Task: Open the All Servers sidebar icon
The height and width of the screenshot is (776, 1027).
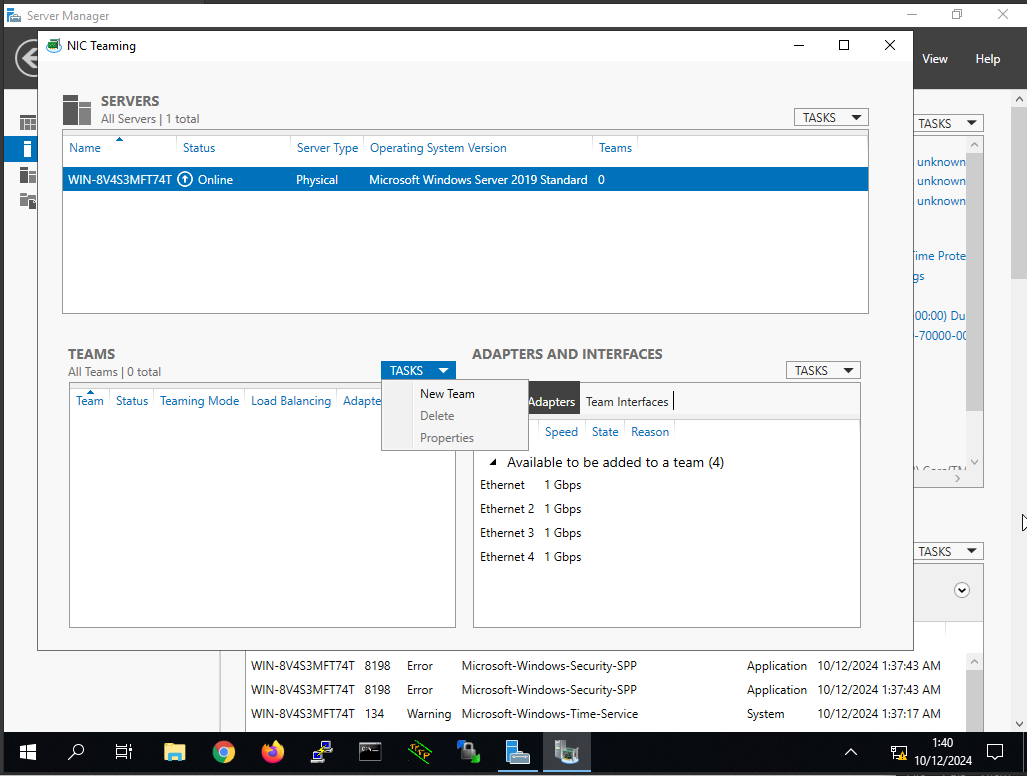Action: (x=27, y=175)
